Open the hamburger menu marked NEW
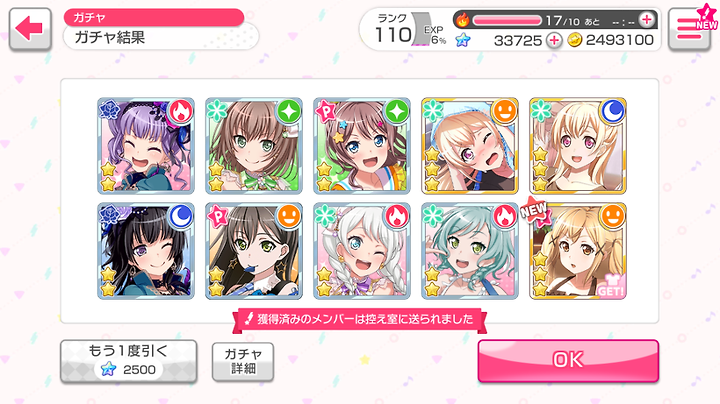The image size is (720, 404). coord(689,28)
